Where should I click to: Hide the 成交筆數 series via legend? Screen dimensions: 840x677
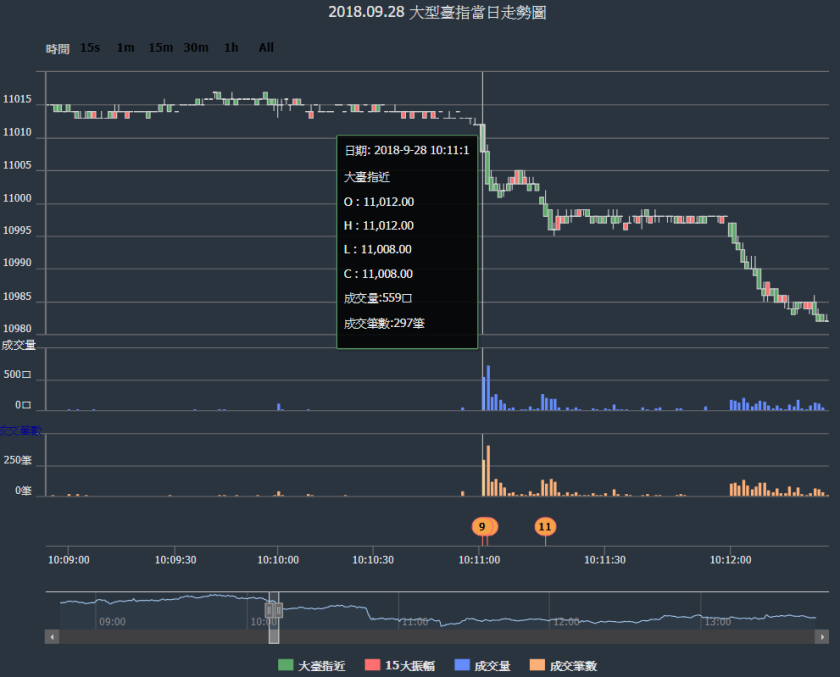point(573,665)
